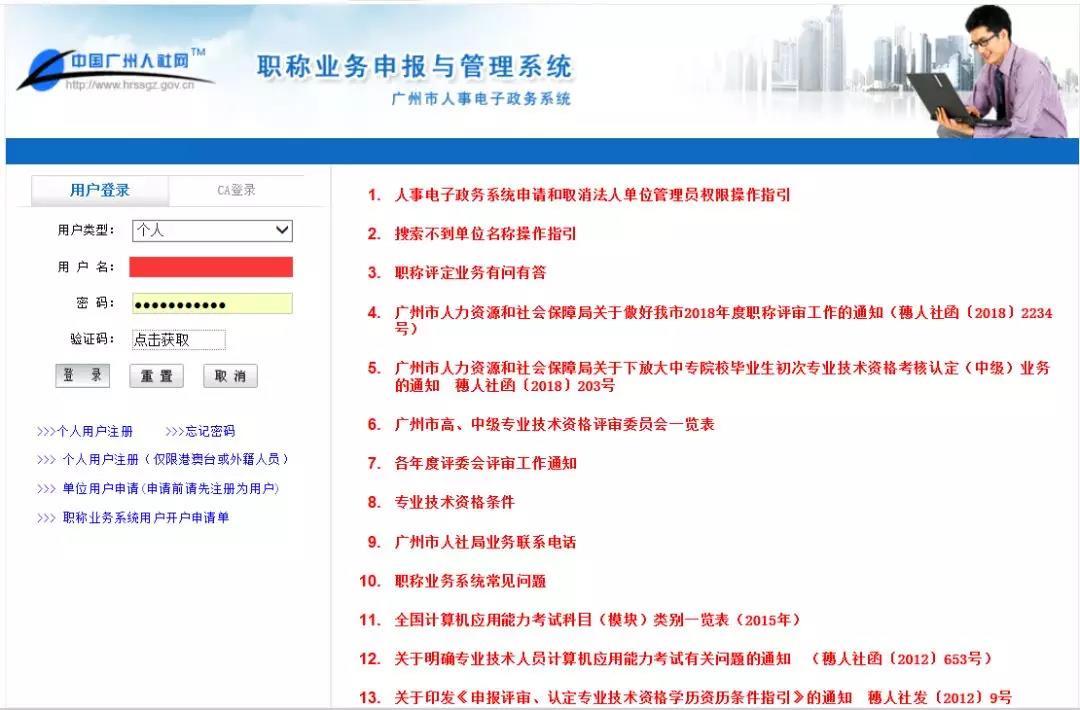Viewport: 1080px width, 710px height.
Task: Click 验证码 field to get captcha
Action: pyautogui.click(x=178, y=340)
